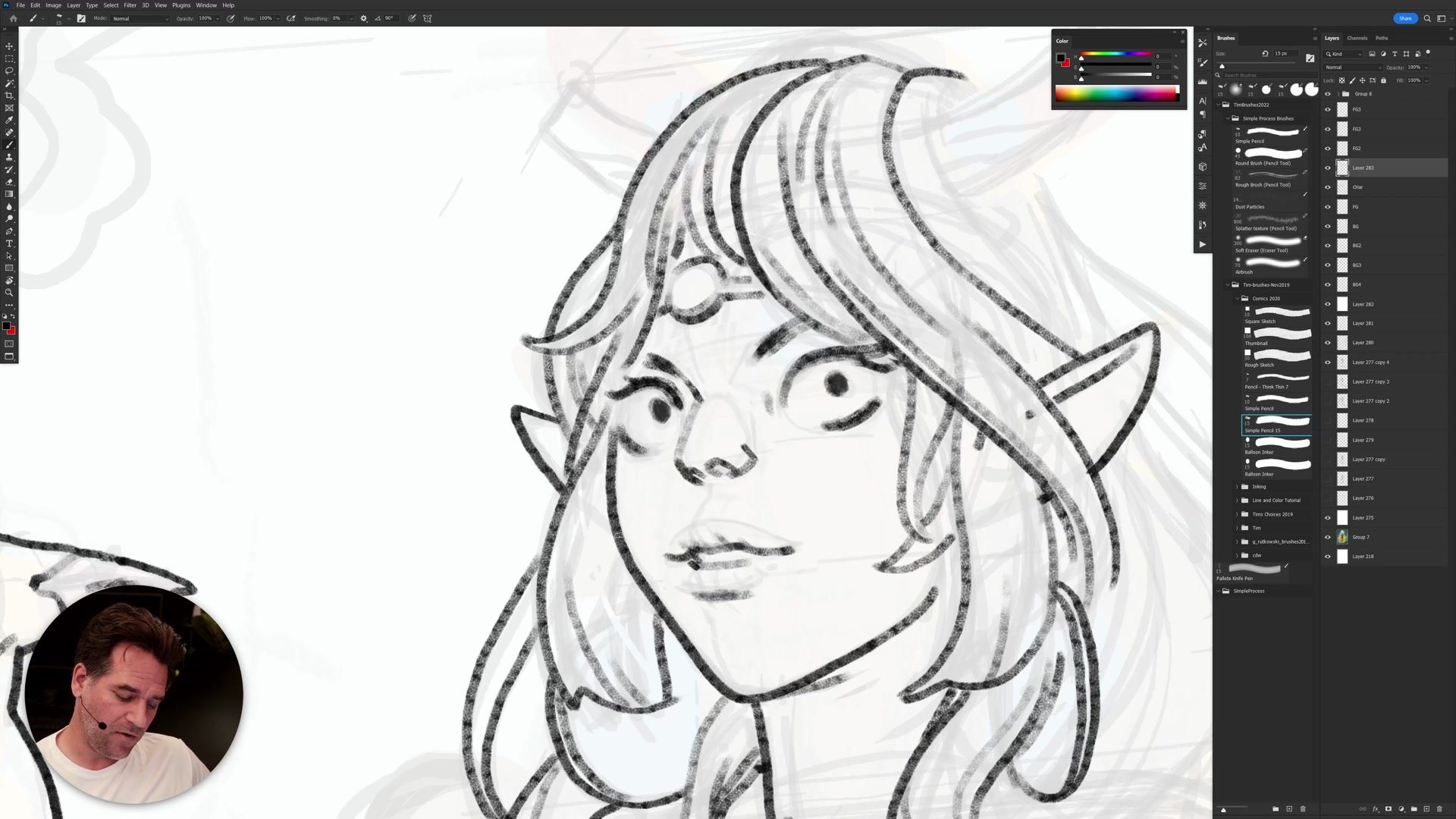Toggle visibility of the BG2 layer

pyautogui.click(x=1327, y=246)
